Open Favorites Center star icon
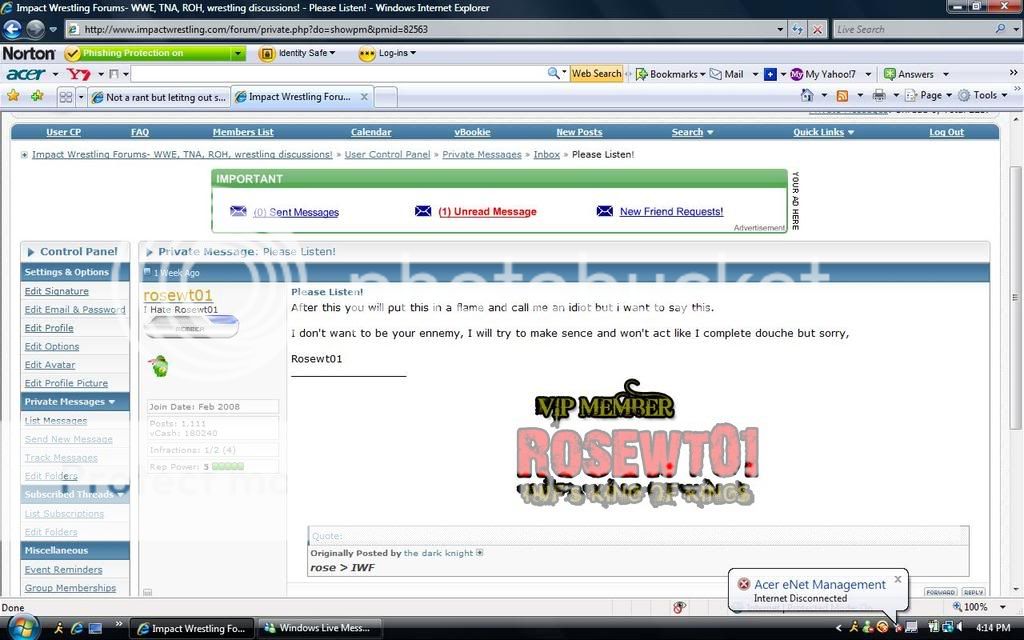The height and width of the screenshot is (640, 1024). click(x=13, y=96)
